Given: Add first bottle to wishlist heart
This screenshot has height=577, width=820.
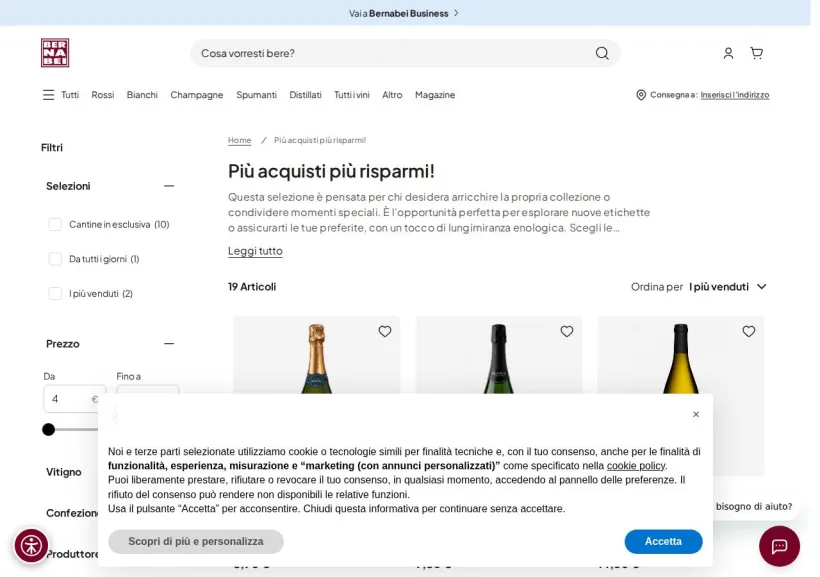Looking at the screenshot, I should tap(385, 331).
